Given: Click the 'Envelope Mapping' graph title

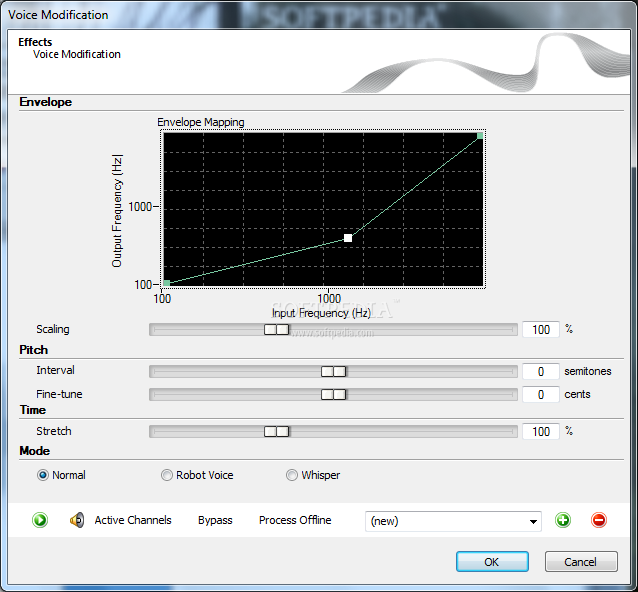Looking at the screenshot, I should tap(201, 122).
